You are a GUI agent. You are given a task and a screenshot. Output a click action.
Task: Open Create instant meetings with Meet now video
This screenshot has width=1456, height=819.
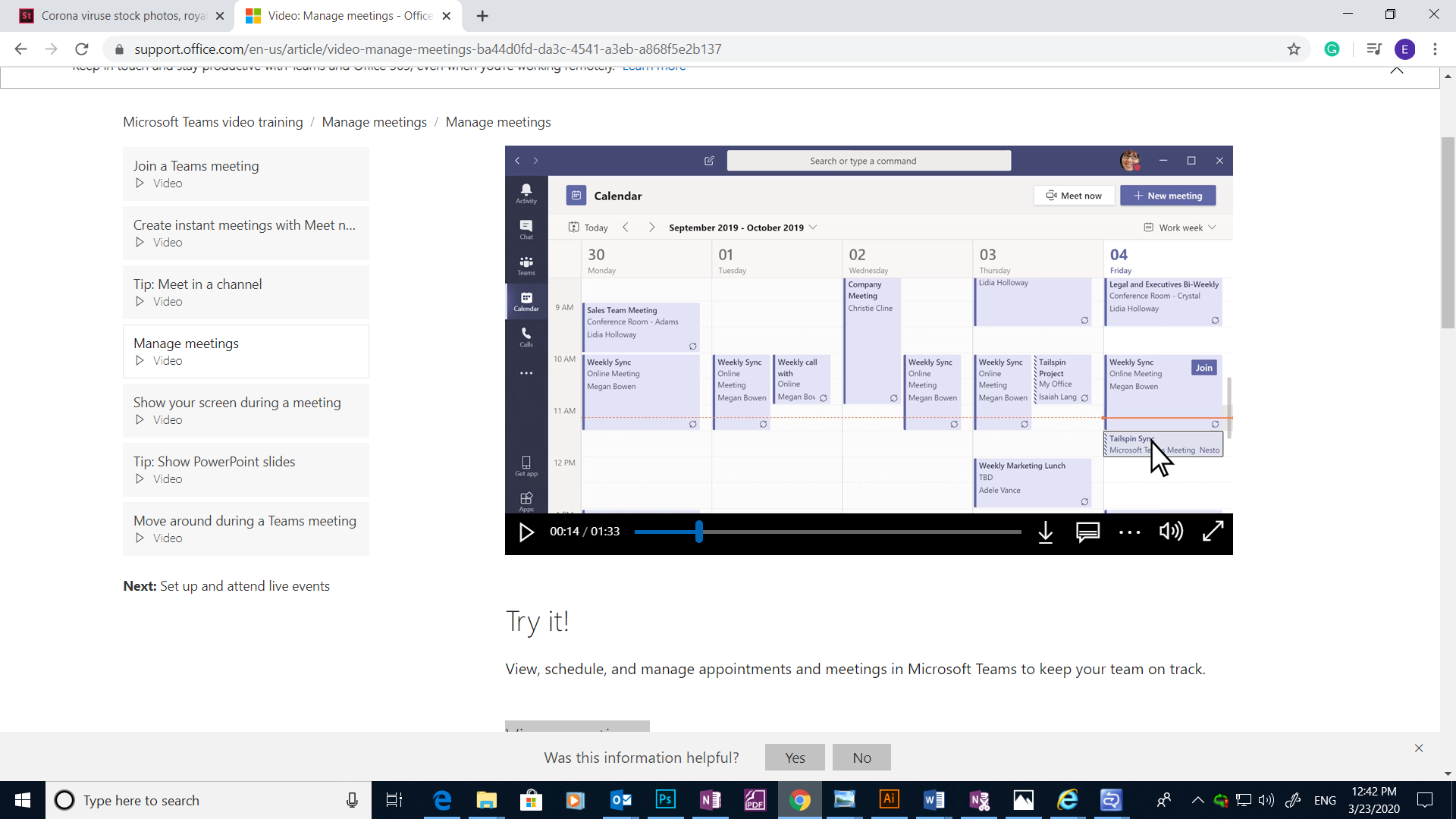tap(246, 233)
